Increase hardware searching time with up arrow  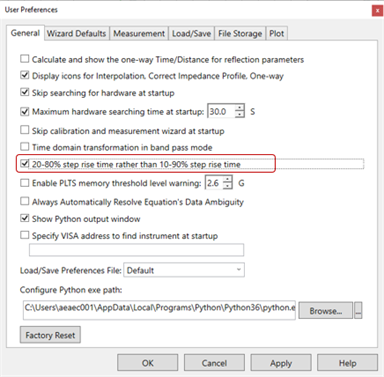[x=240, y=108]
